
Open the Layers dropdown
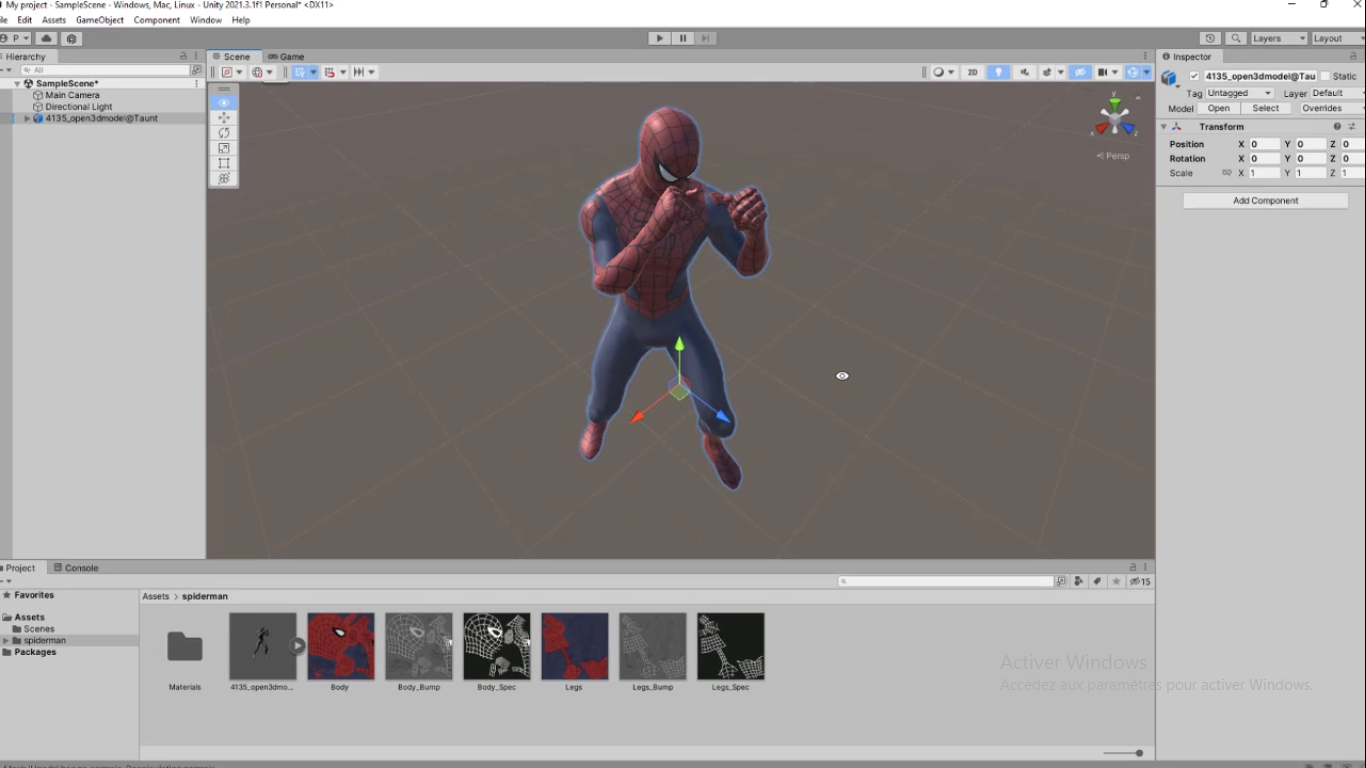[1278, 38]
